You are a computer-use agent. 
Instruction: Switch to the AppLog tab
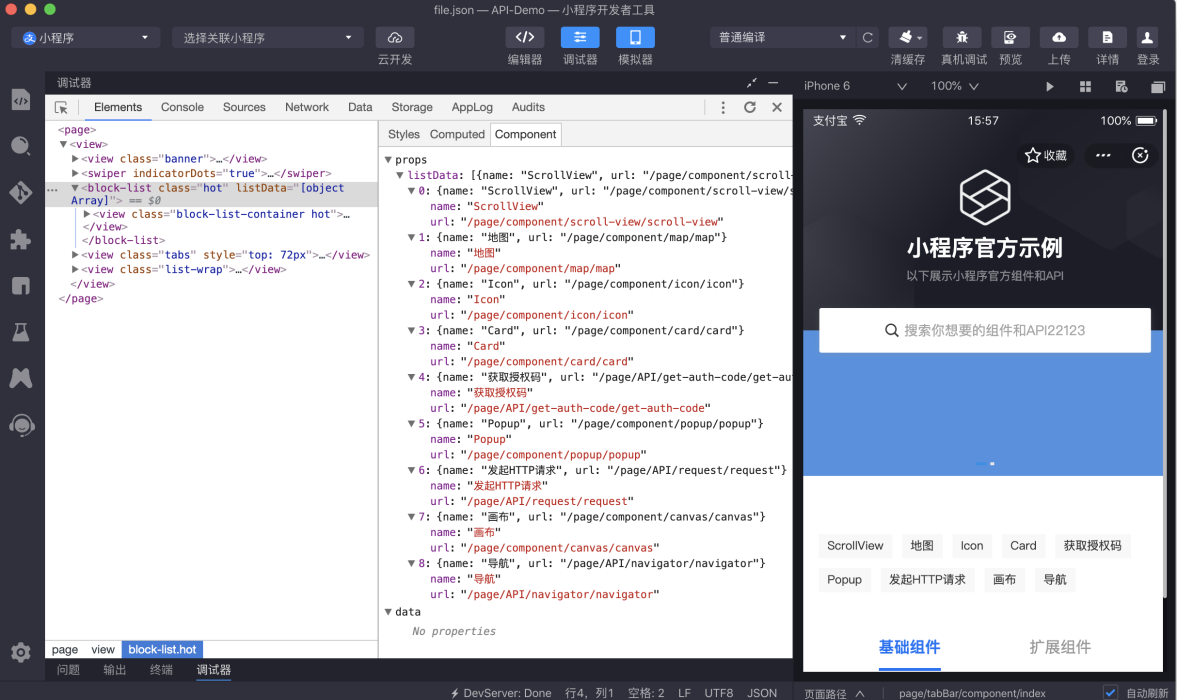point(472,107)
